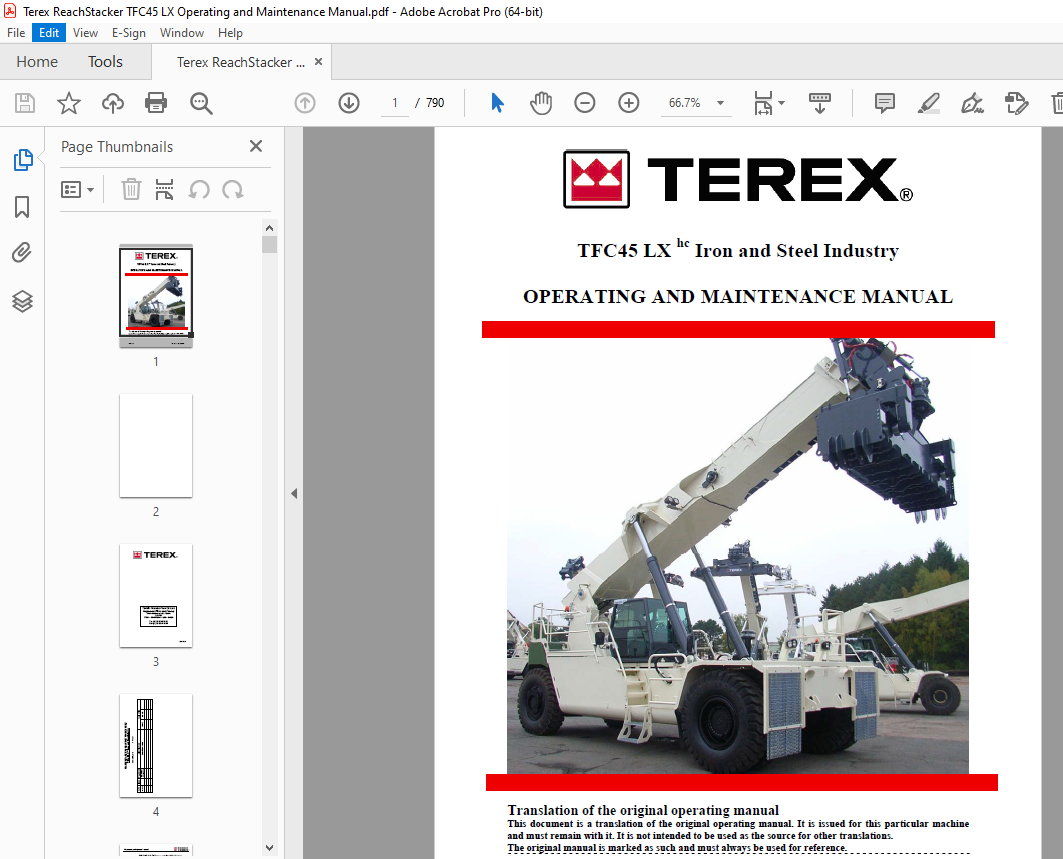Select the arrow selection tool
The image size is (1063, 859).
coord(497,103)
